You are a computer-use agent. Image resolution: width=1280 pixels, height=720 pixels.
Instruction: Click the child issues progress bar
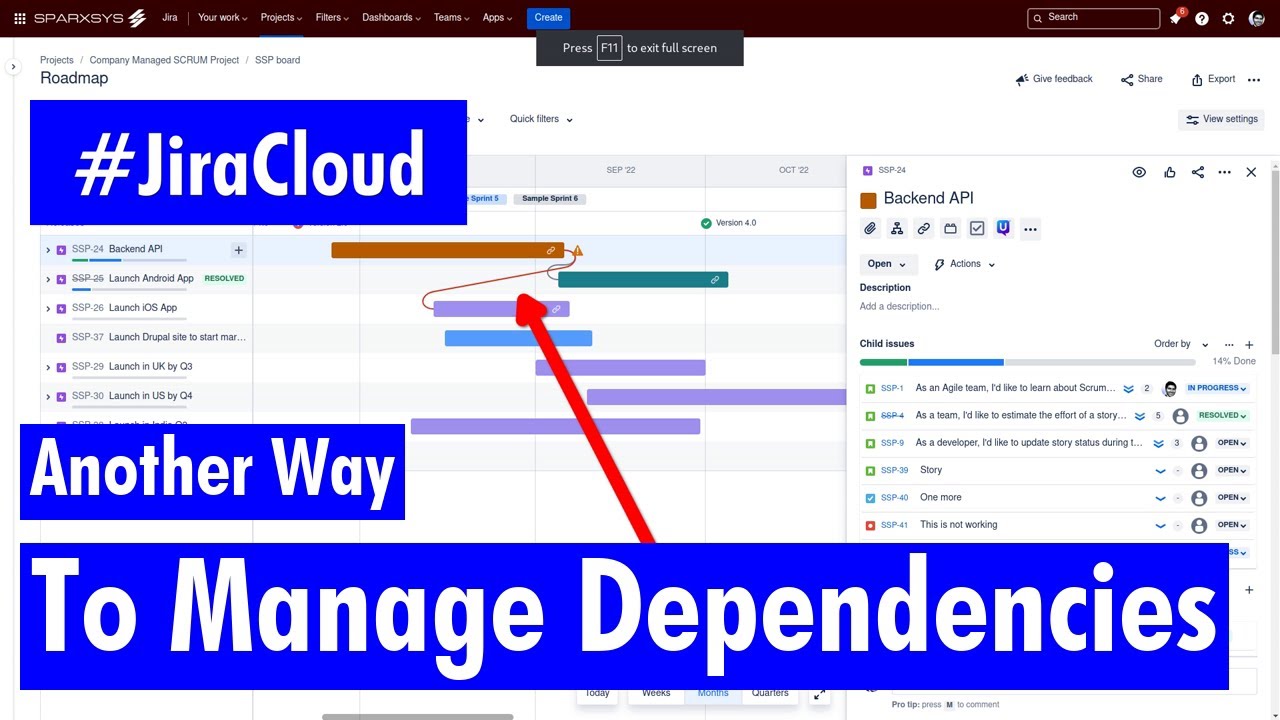[1028, 362]
